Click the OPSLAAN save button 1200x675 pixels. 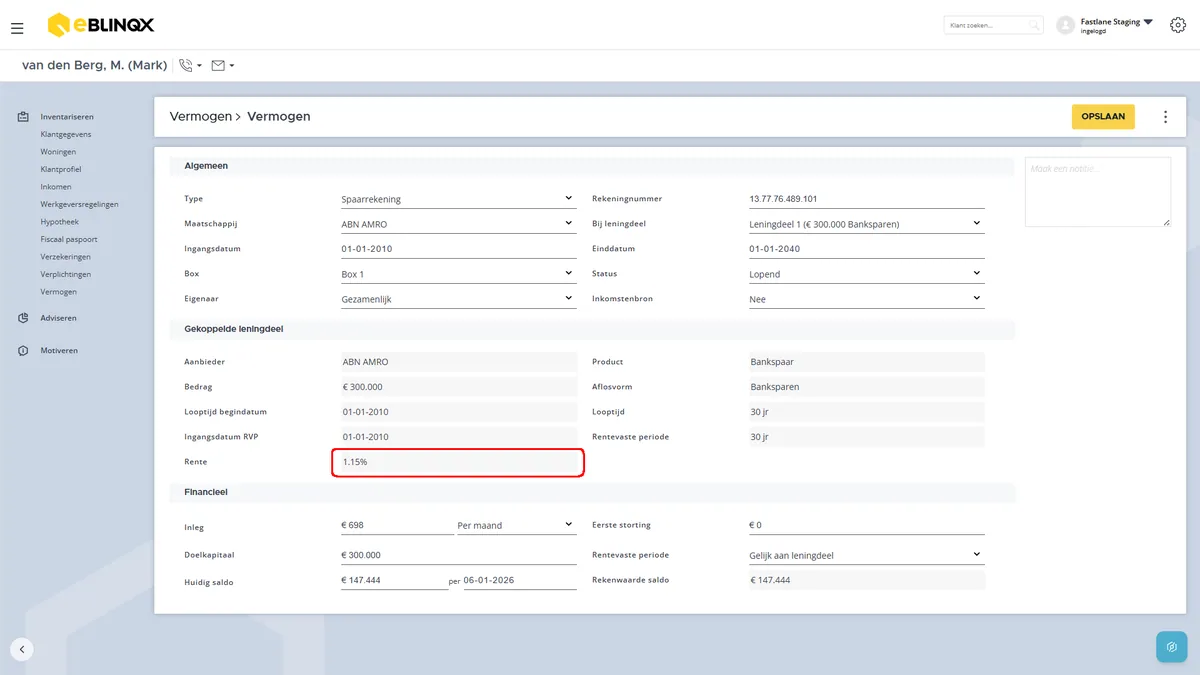coord(1103,117)
